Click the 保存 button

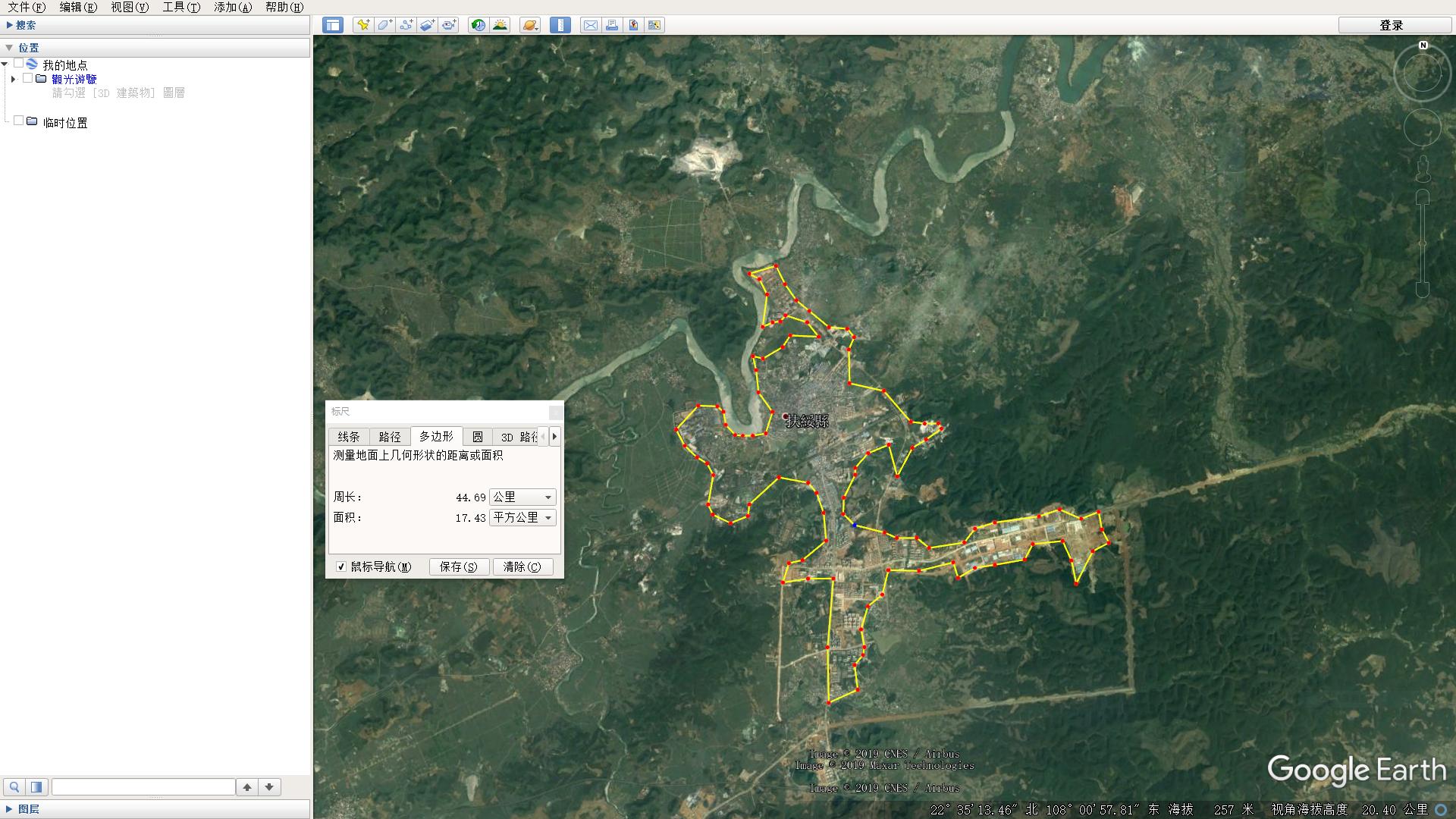click(459, 566)
